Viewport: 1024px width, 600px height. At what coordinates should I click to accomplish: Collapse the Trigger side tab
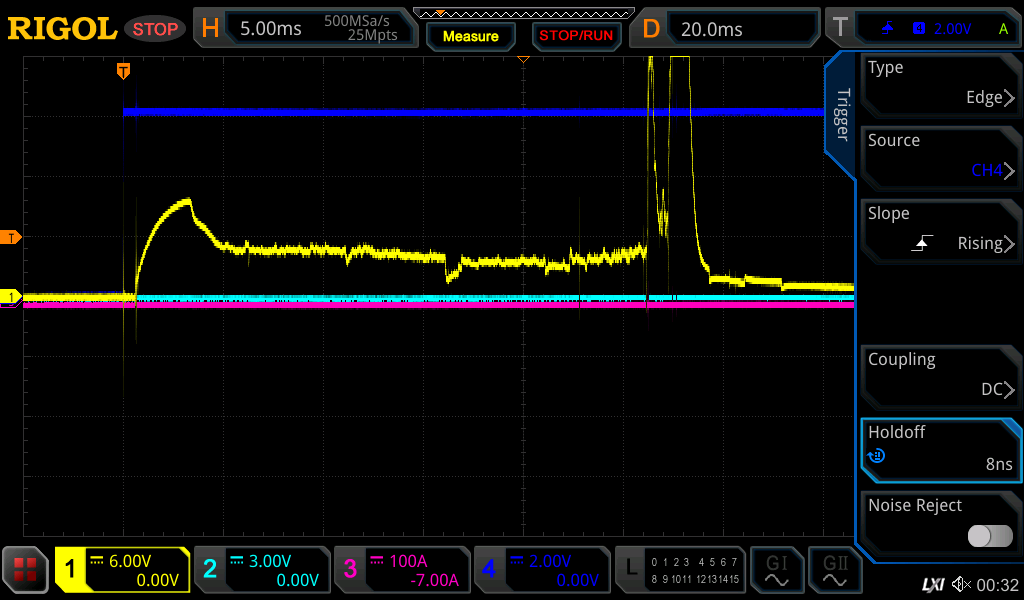pyautogui.click(x=841, y=117)
